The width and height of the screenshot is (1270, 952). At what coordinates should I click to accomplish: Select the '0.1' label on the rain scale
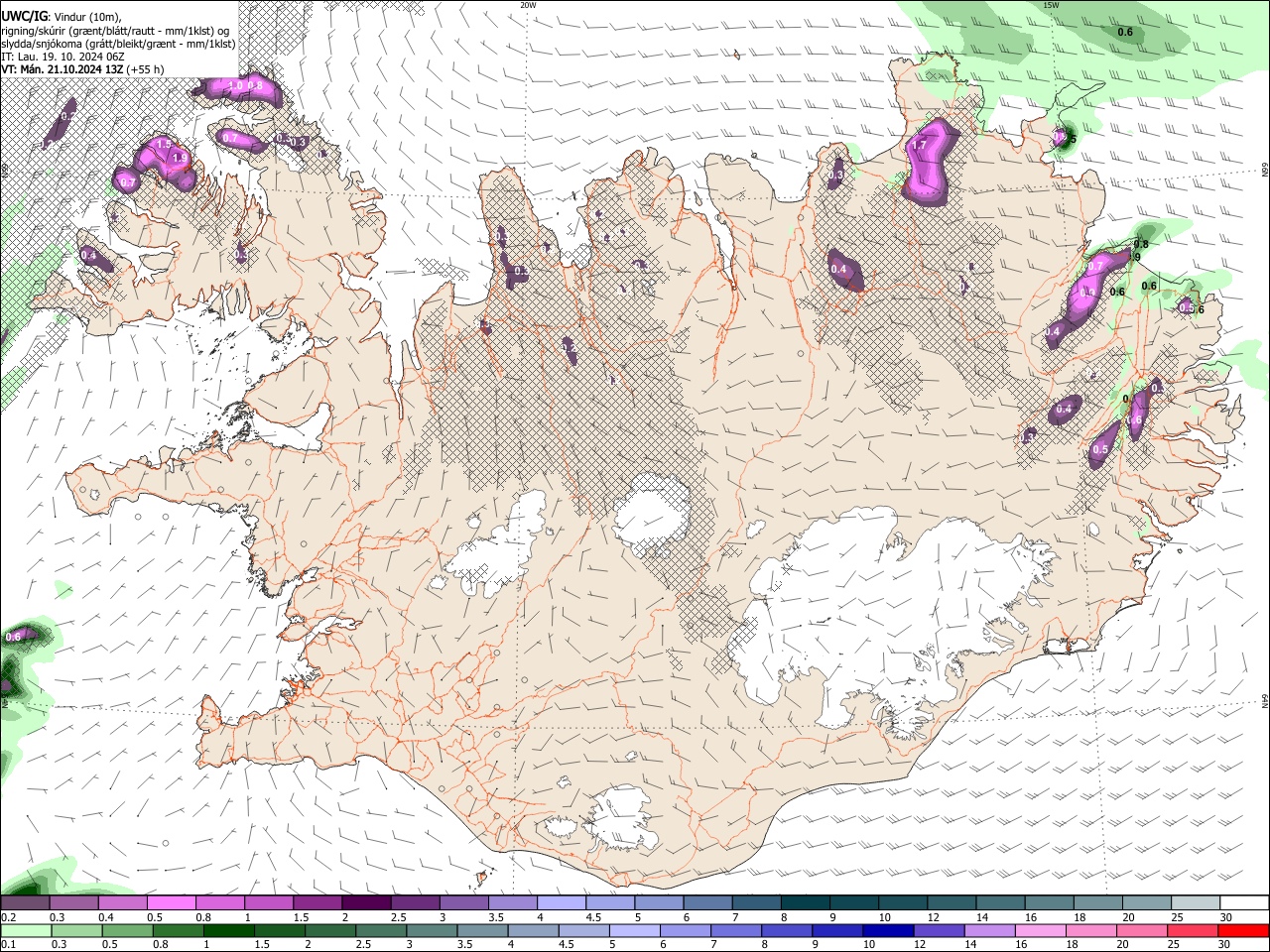tap(9, 944)
